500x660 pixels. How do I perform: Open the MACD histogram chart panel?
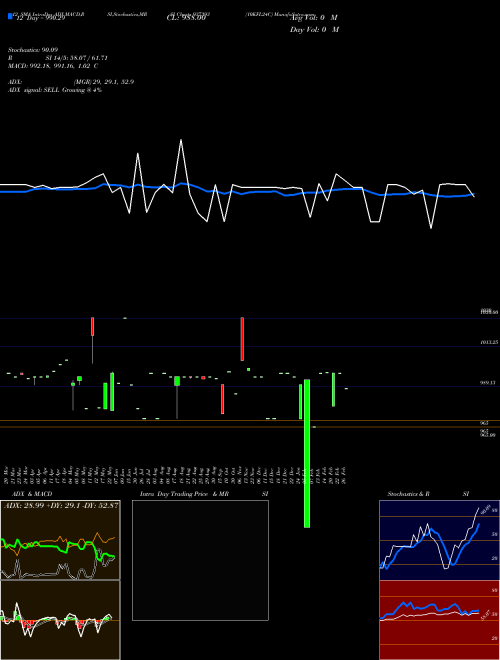pos(60,620)
